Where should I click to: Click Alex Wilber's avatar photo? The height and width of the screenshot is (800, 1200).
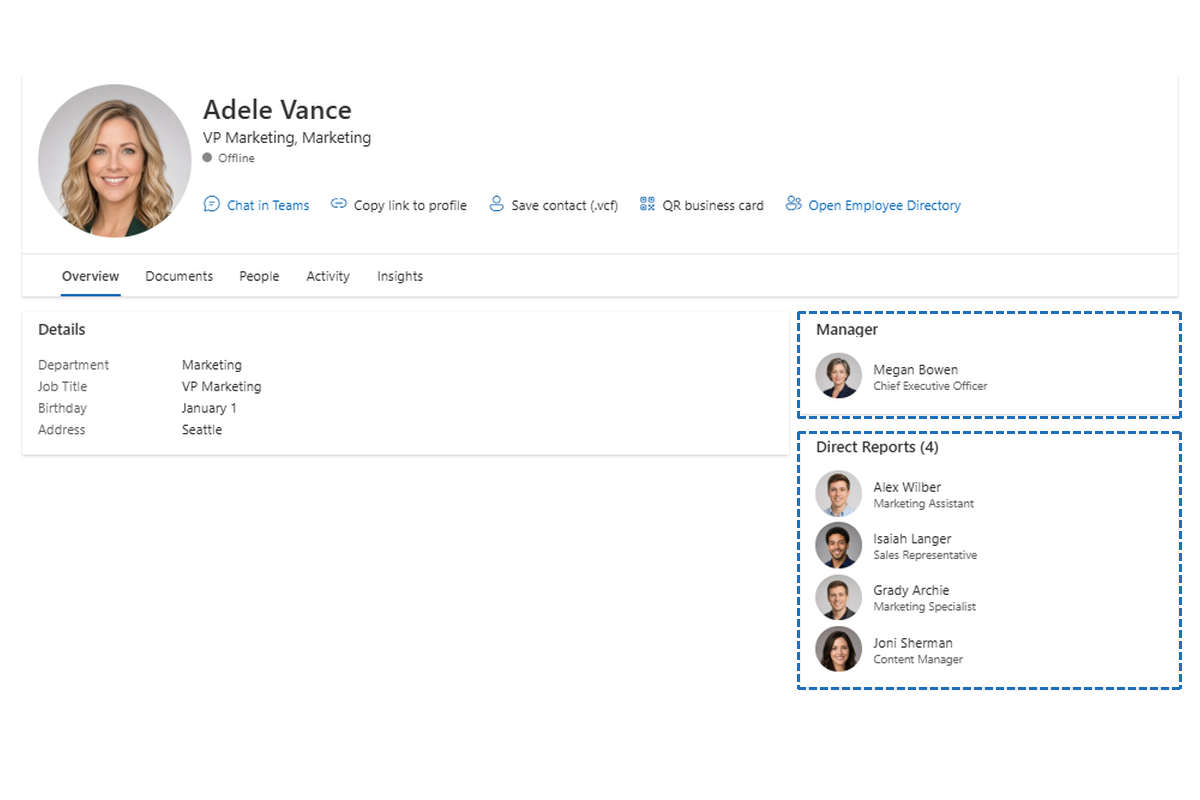click(838, 494)
